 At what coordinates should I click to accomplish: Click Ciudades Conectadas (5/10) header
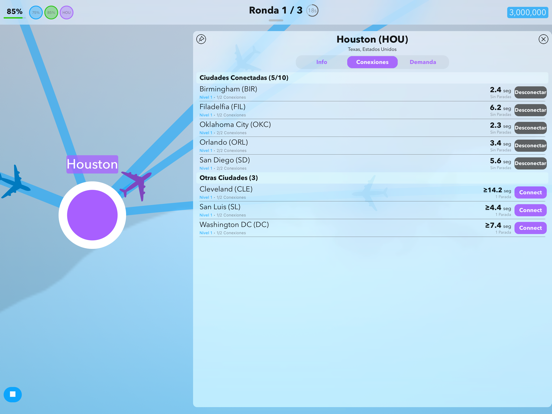[x=244, y=78]
